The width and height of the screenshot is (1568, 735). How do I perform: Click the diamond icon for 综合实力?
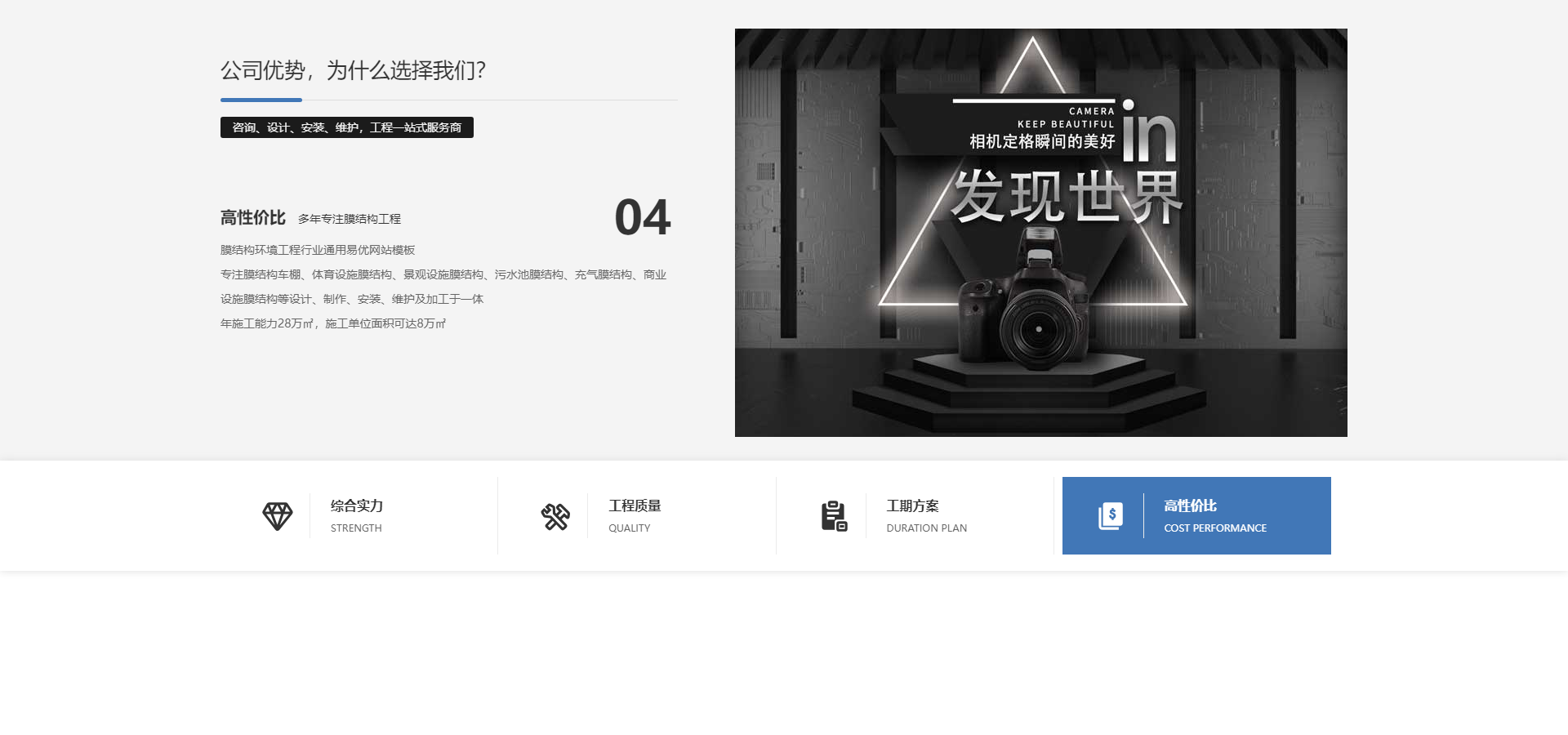[277, 516]
